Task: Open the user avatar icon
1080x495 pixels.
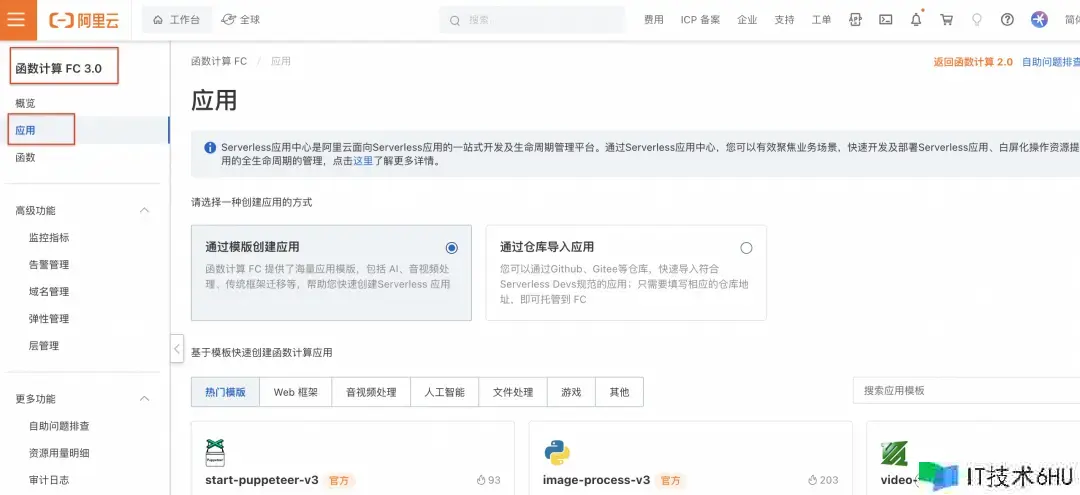Action: click(1039, 20)
